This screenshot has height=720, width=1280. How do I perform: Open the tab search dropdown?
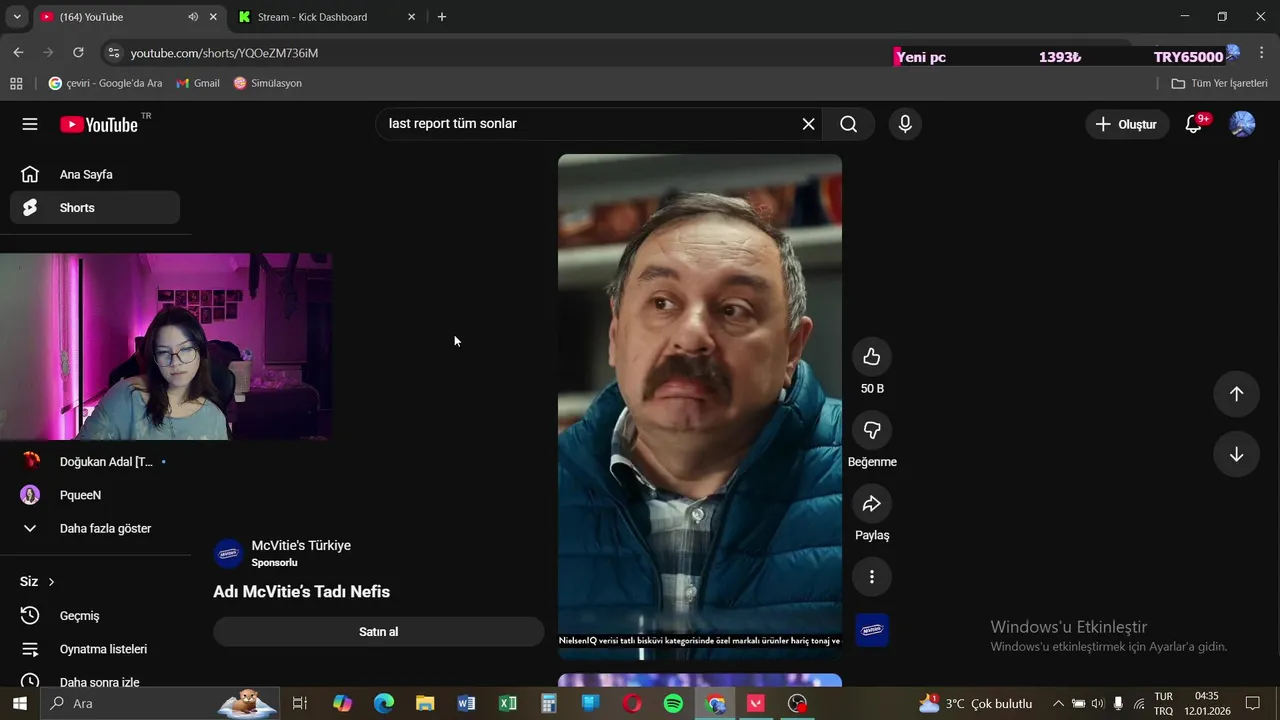[x=17, y=17]
